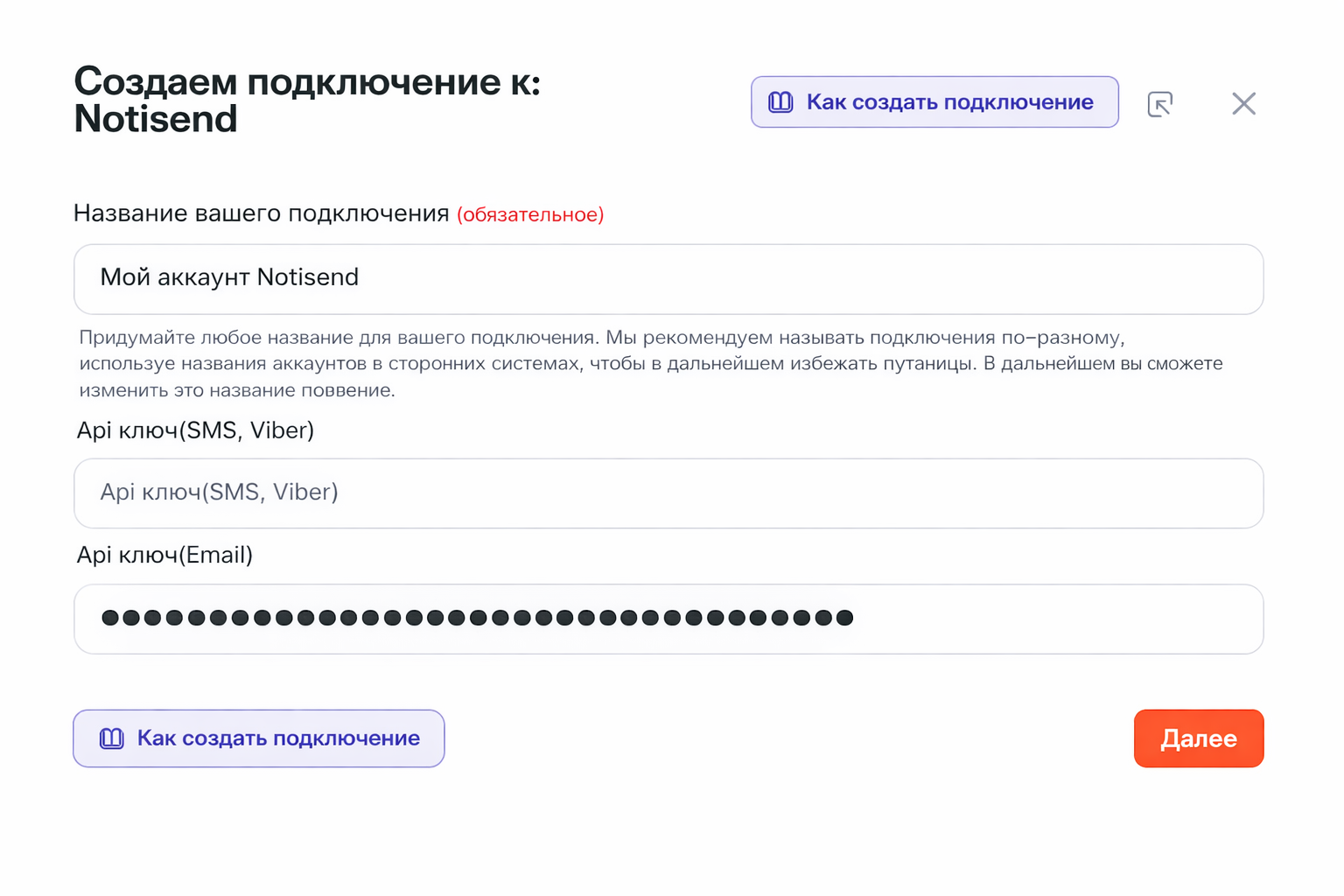
Task: Click the book icon in the bottom help button
Action: [x=112, y=738]
